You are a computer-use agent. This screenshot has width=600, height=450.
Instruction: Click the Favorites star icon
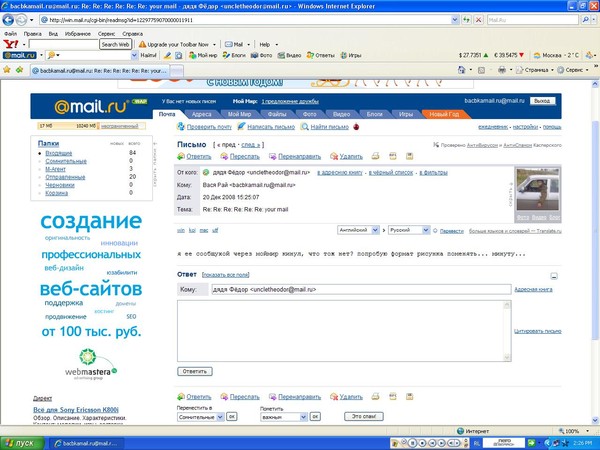(x=7, y=70)
